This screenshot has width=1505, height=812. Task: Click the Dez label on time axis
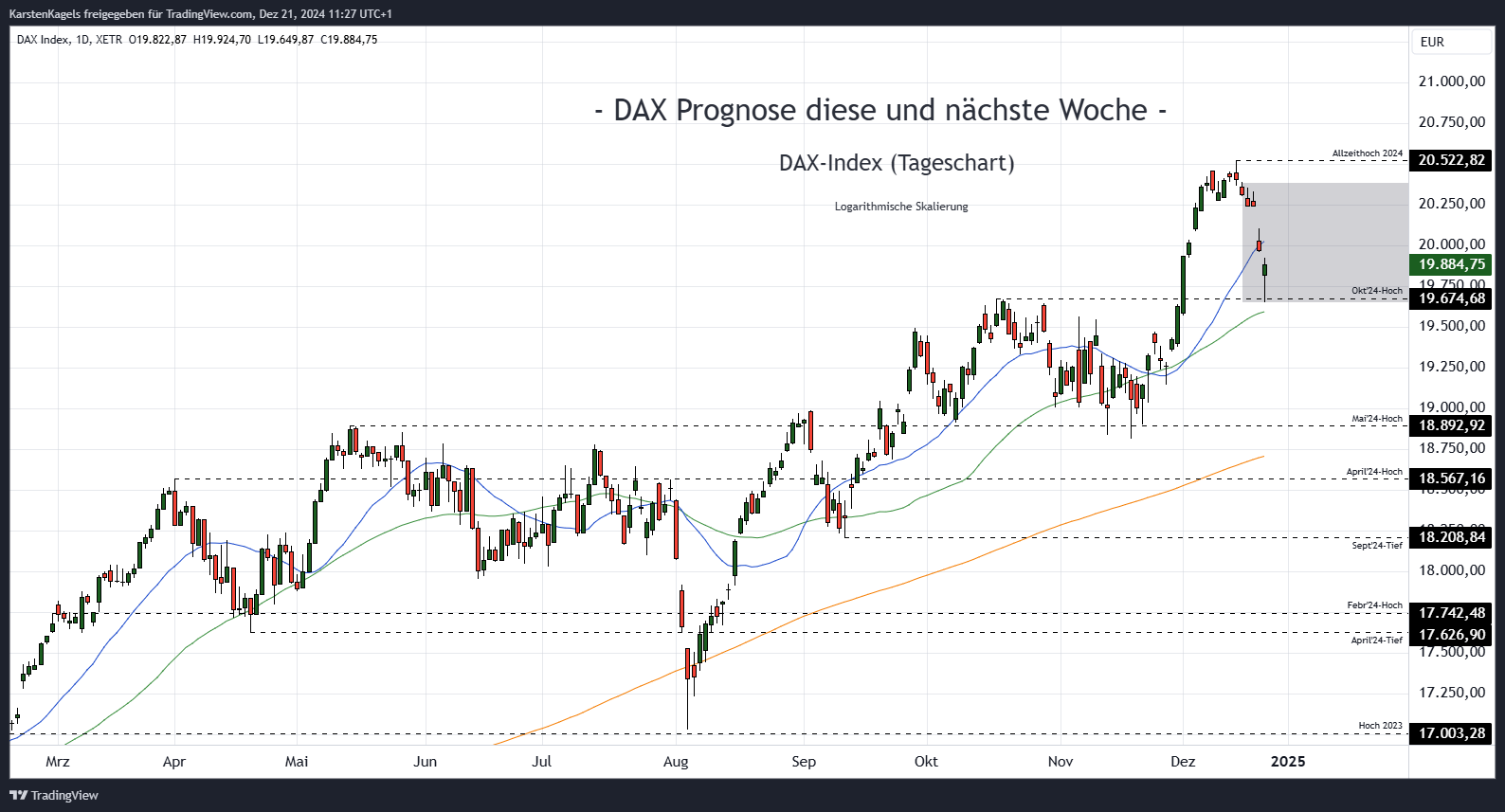(1183, 762)
